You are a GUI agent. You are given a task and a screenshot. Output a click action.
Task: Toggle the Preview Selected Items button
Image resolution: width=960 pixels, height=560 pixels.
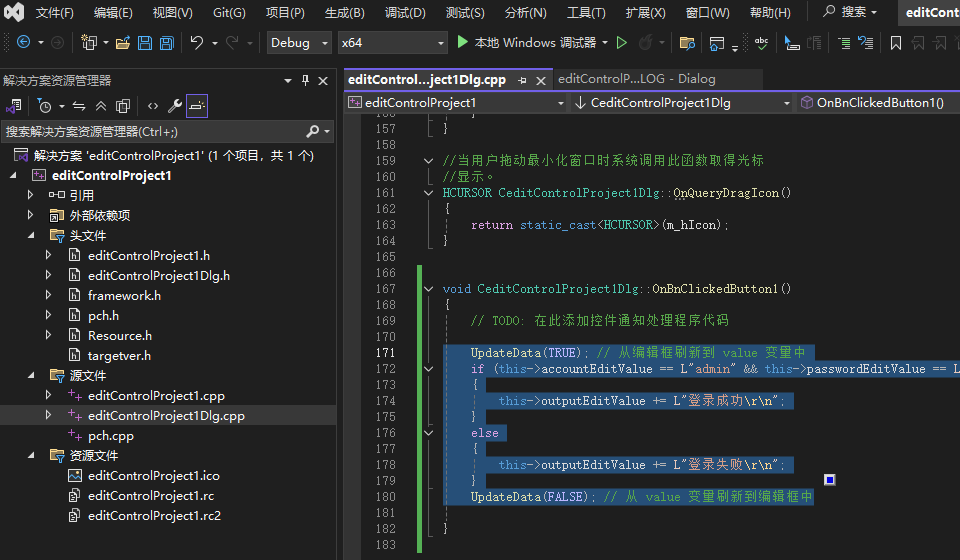[197, 106]
